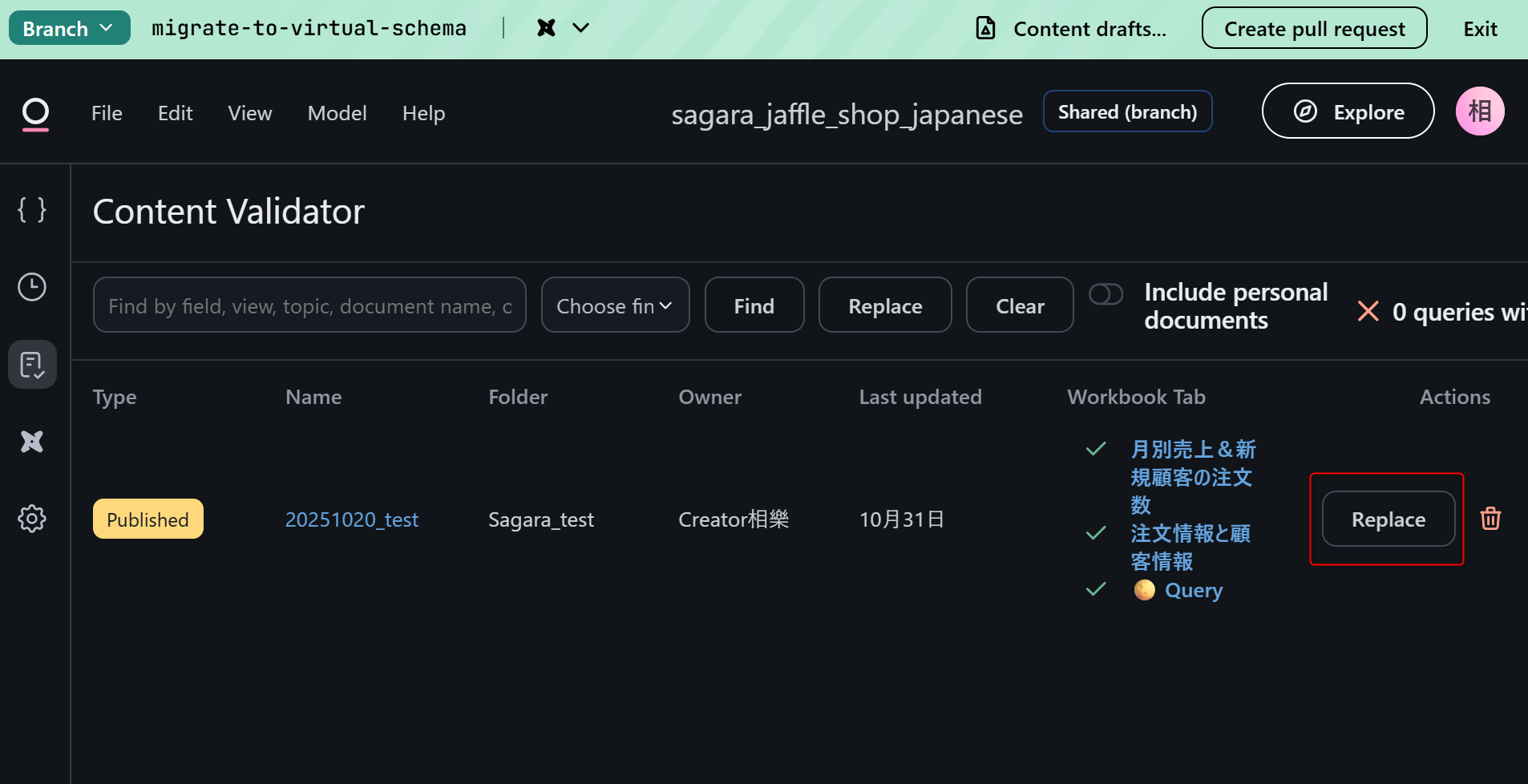The width and height of the screenshot is (1528, 784).
Task: Click Create pull request button
Action: pyautogui.click(x=1314, y=29)
